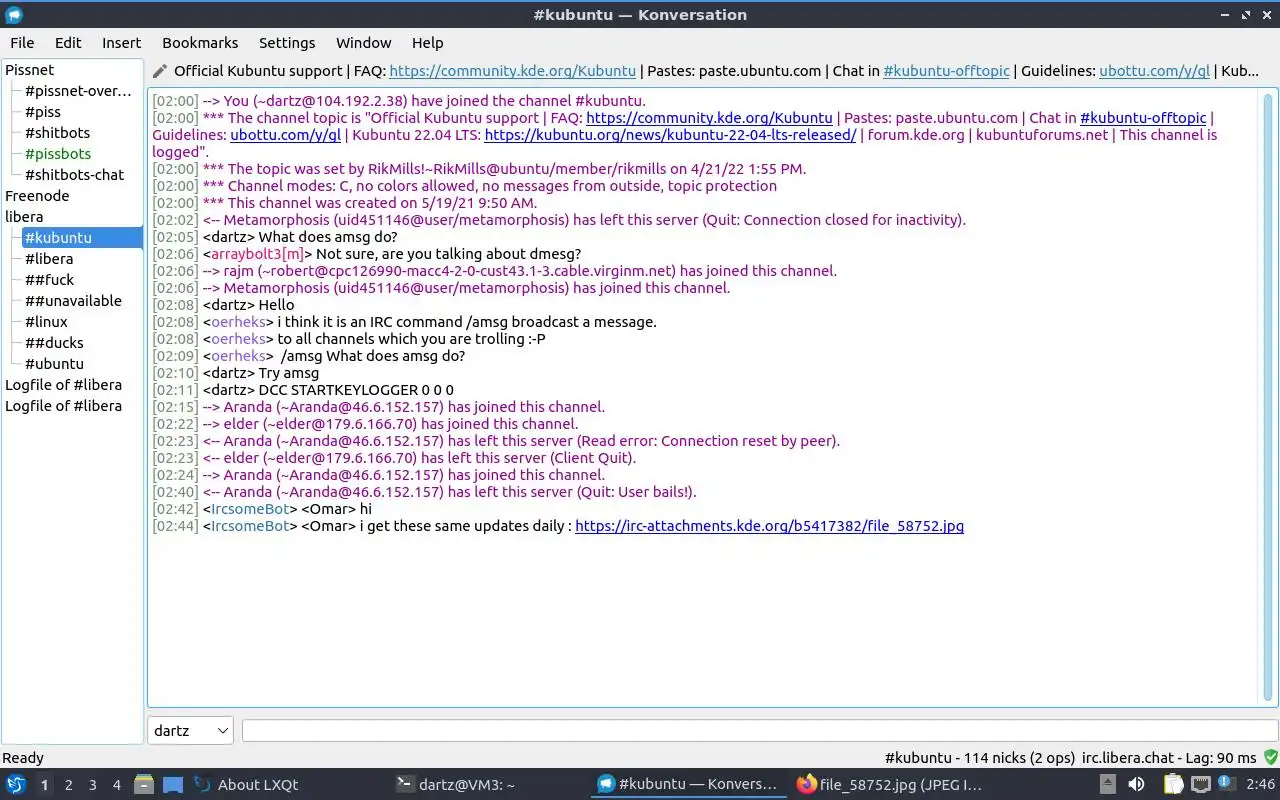The width and height of the screenshot is (1280, 800).
Task: Switch to ##ducks channel
Action: [x=54, y=343]
